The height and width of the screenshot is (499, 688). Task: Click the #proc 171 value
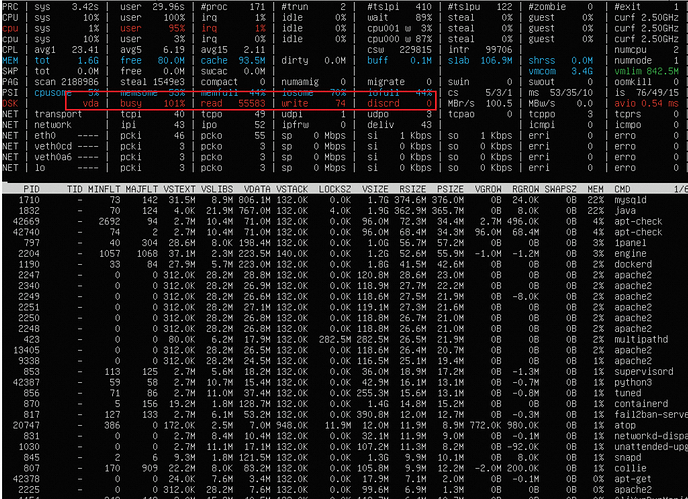(x=233, y=7)
